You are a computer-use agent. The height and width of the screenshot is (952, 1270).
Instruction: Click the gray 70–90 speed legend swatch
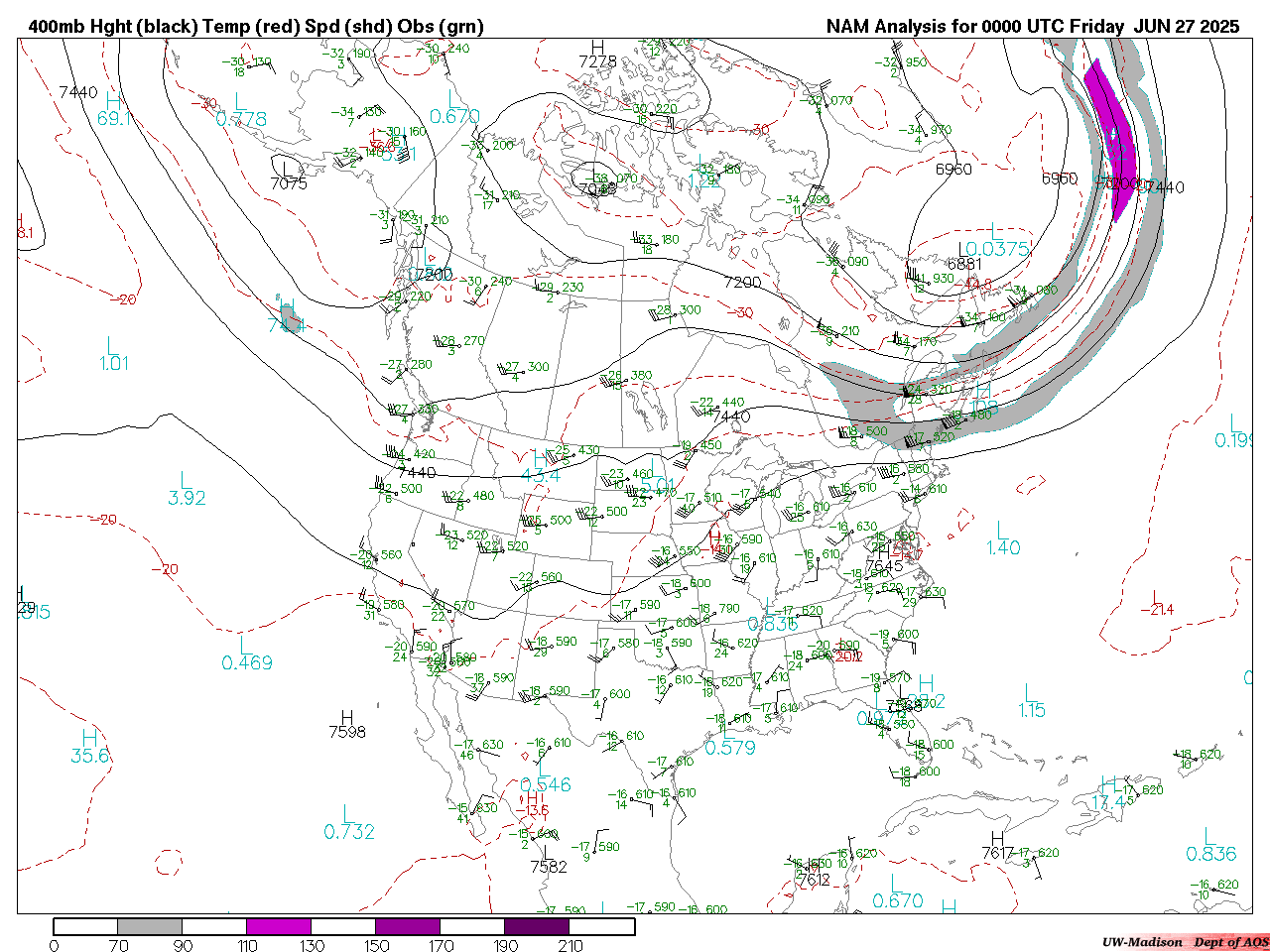150,927
